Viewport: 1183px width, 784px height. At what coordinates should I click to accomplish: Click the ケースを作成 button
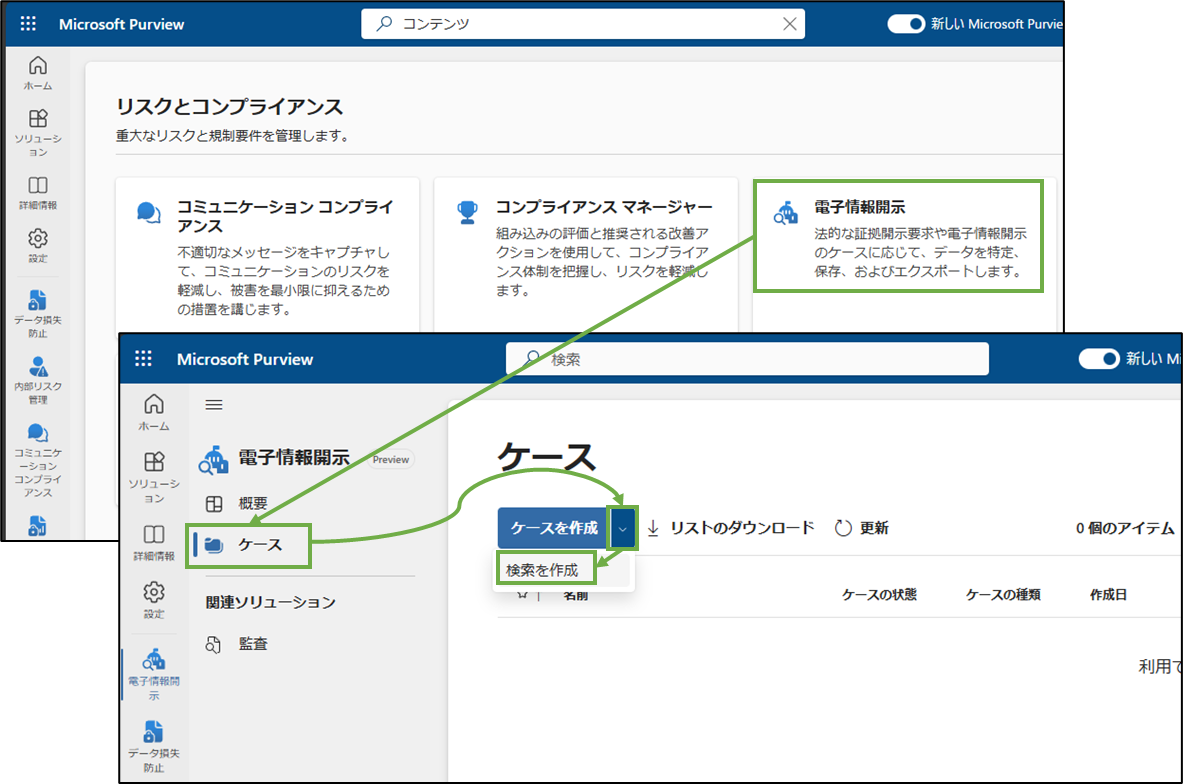[554, 528]
